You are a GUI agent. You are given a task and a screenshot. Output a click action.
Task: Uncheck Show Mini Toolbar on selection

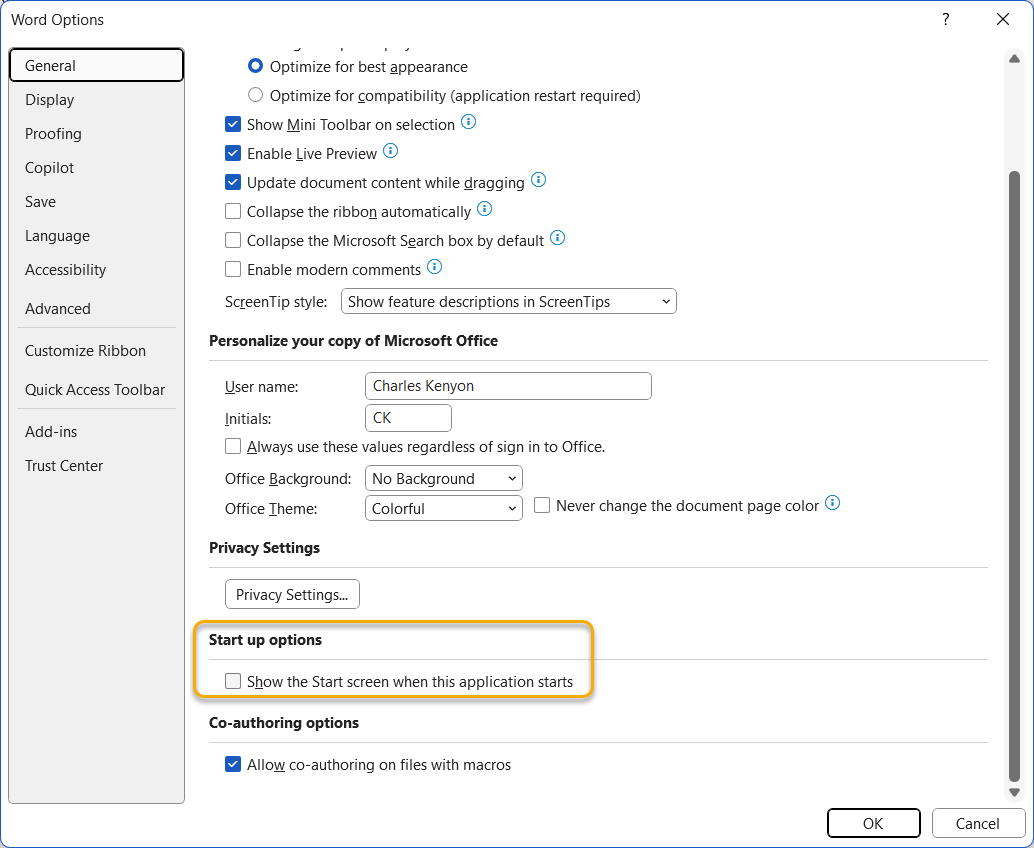(233, 124)
